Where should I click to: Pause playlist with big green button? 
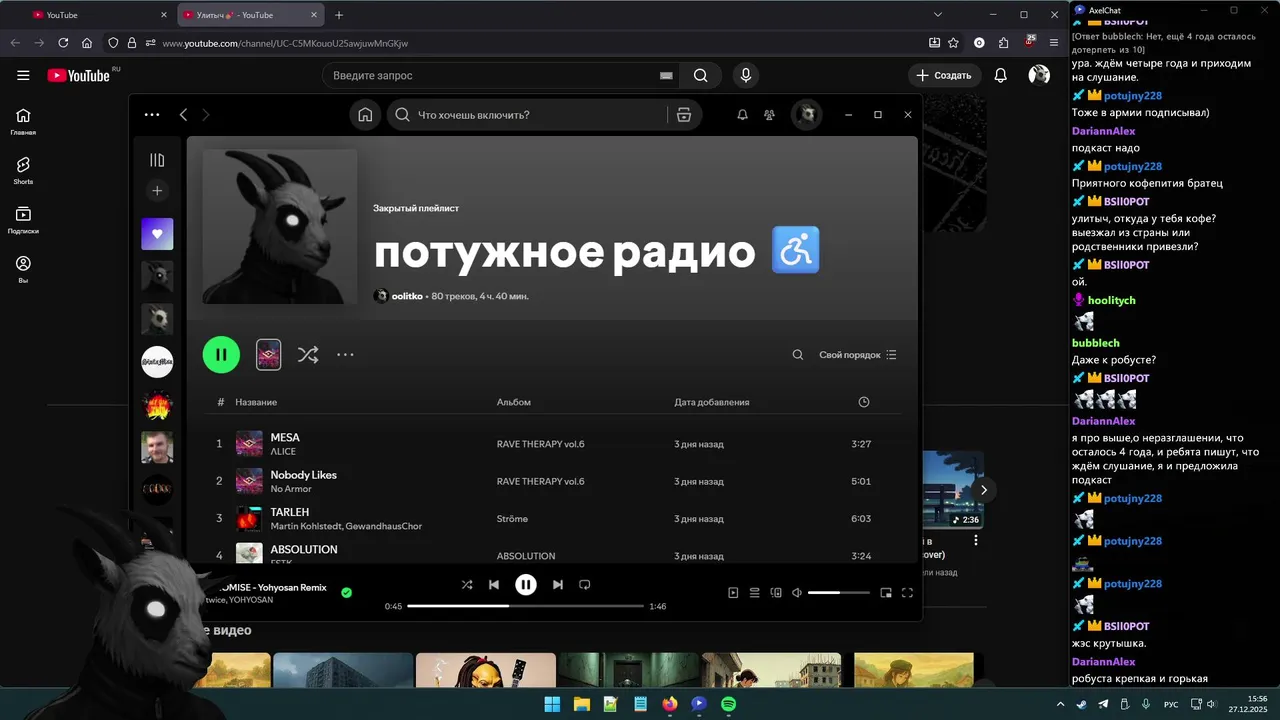[x=221, y=354]
